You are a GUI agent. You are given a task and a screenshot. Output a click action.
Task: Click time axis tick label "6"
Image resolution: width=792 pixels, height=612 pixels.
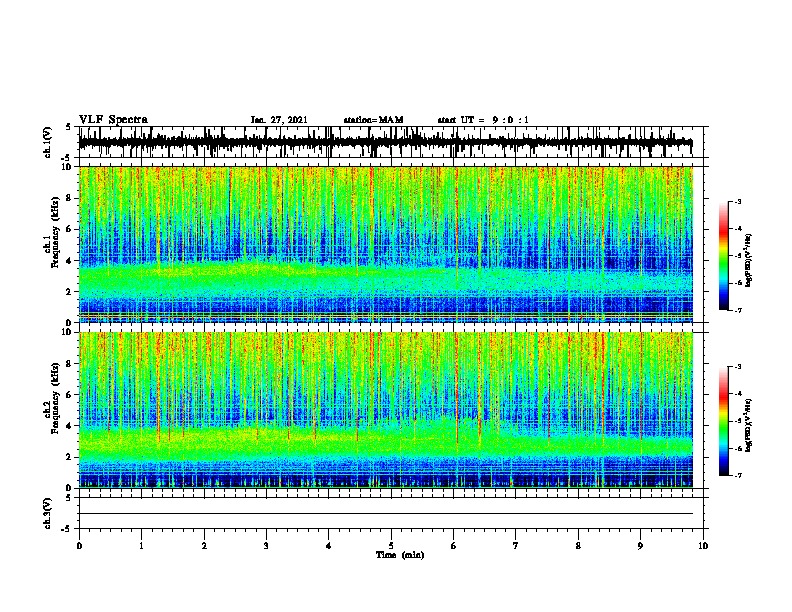(454, 546)
